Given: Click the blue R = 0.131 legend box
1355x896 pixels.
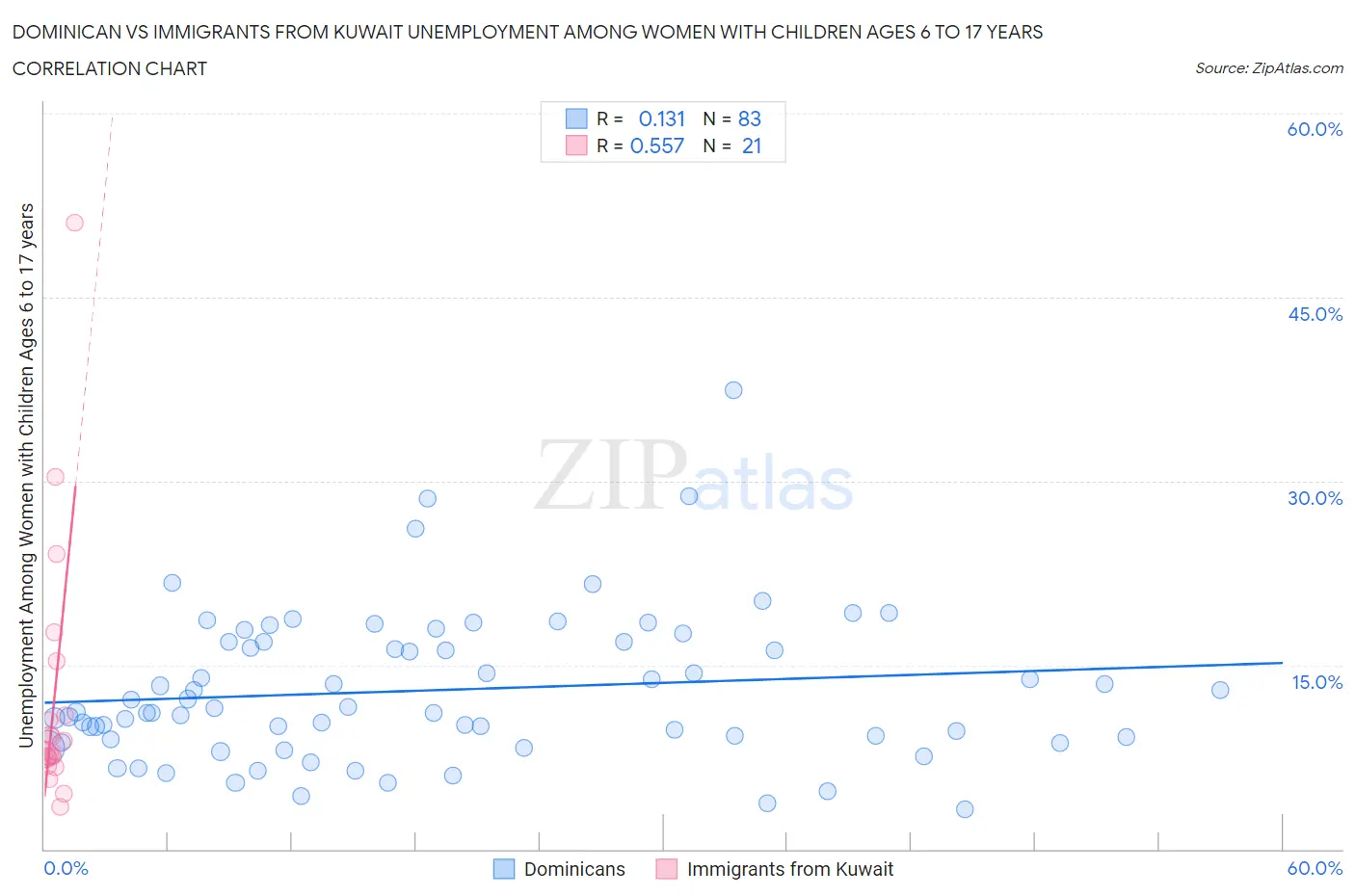Looking at the screenshot, I should (576, 119).
